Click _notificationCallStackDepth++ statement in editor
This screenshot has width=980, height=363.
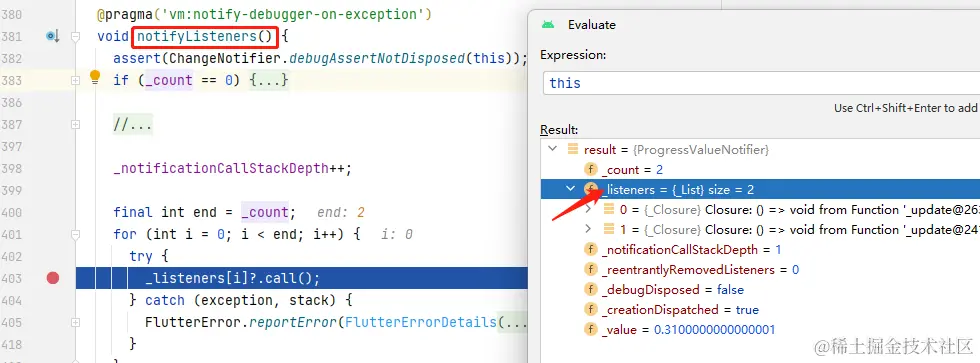[232, 168]
